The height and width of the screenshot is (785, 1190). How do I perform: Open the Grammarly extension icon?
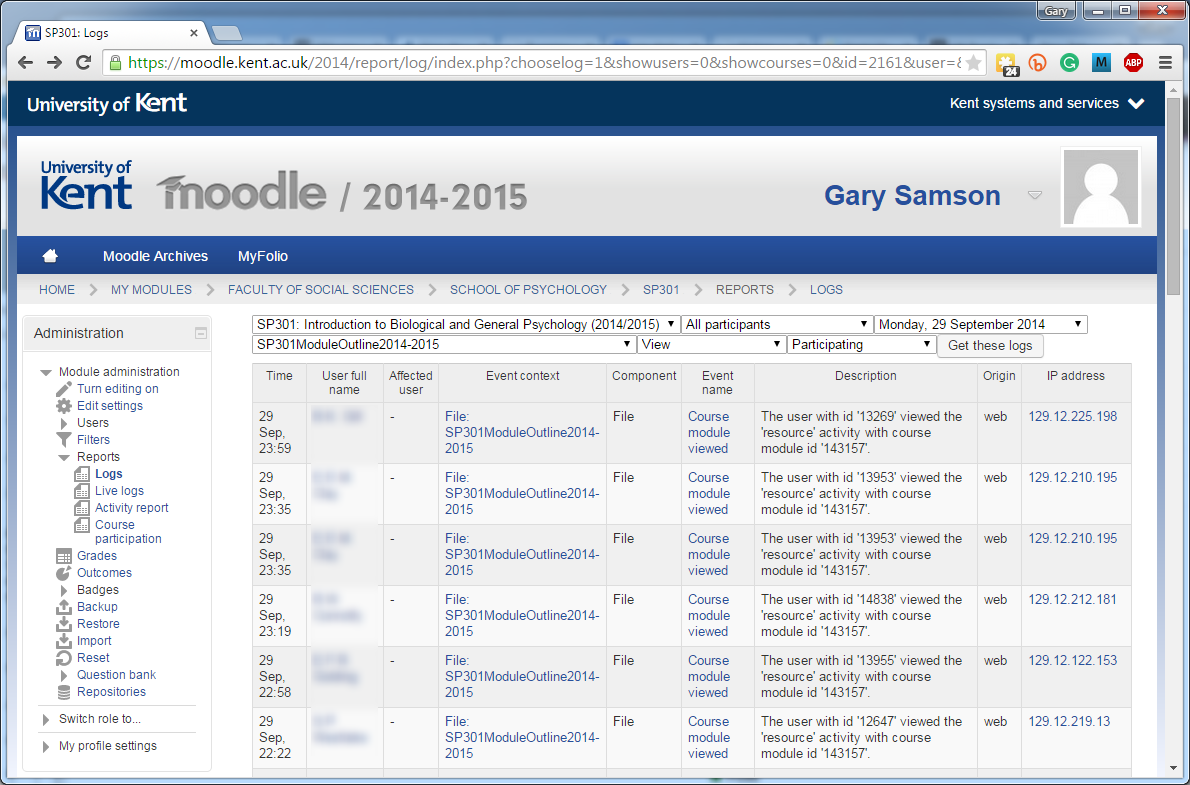pos(1069,62)
